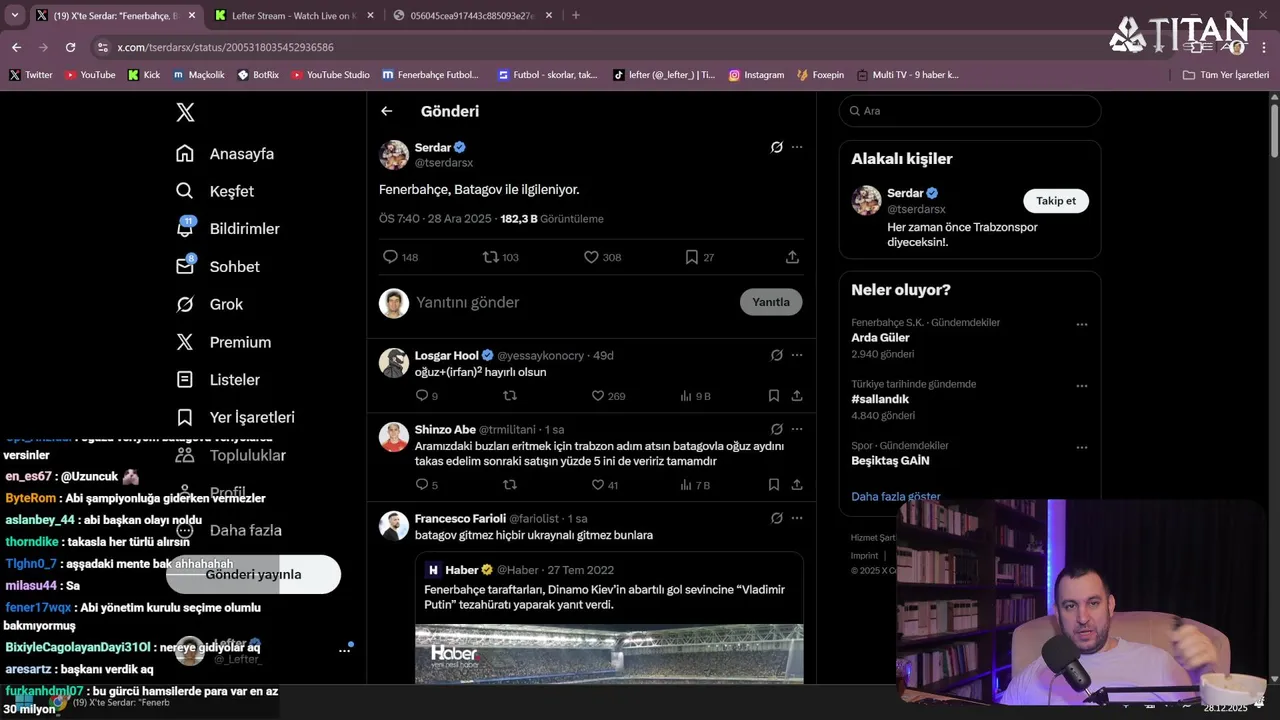
Task: View analytics 7 B on Shinzo Abe reply
Action: pyautogui.click(x=695, y=485)
